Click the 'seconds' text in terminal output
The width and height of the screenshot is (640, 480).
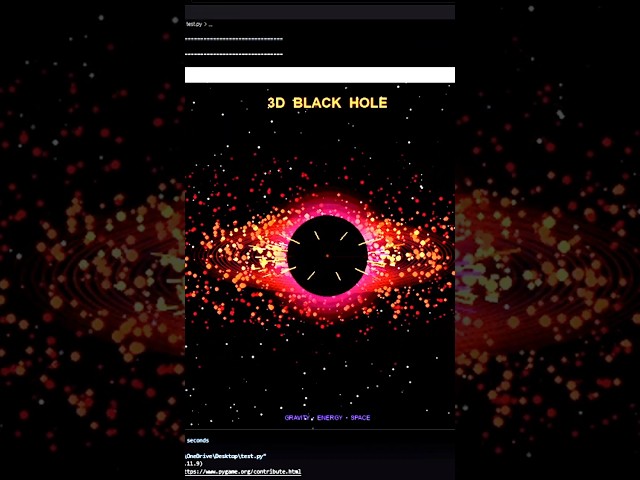(x=198, y=440)
